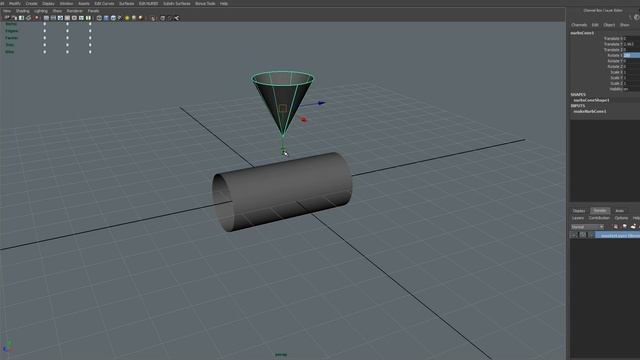The height and width of the screenshot is (360, 640).
Task: Click the green Y-axis handle below the cone
Action: point(283,151)
